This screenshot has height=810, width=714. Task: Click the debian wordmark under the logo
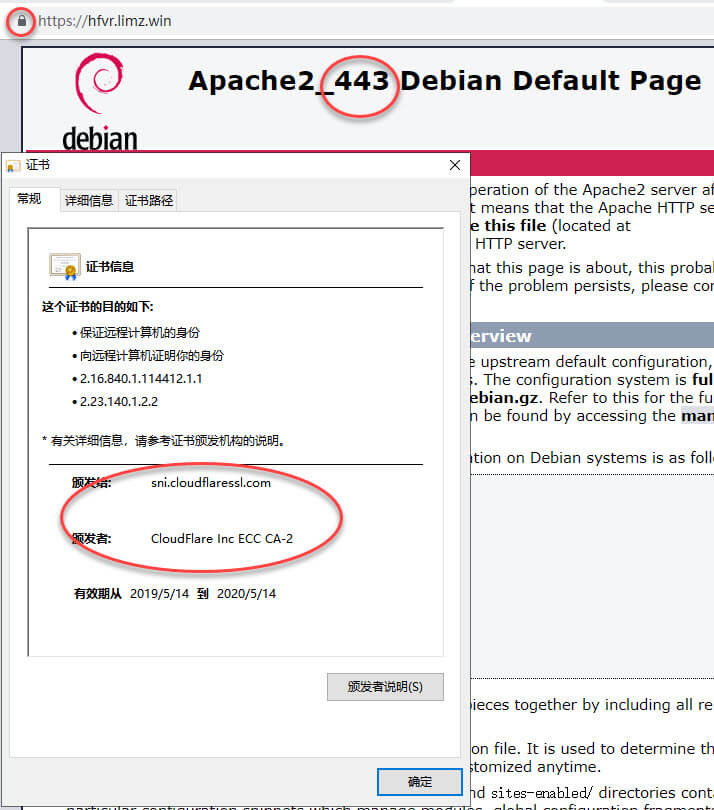tap(100, 138)
